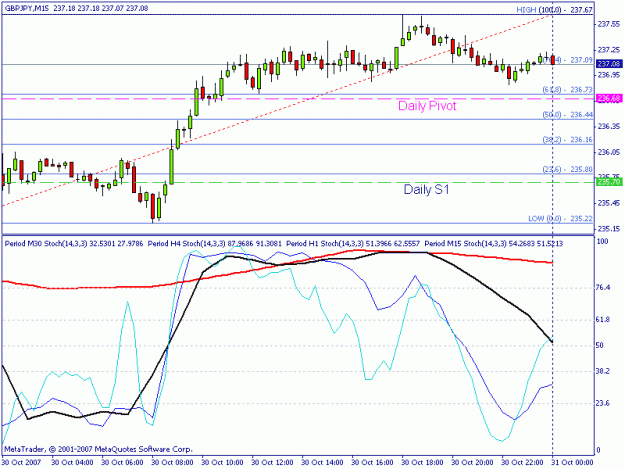Click the GBPJPY,M15 chart title text
The height and width of the screenshot is (469, 625).
(x=26, y=8)
